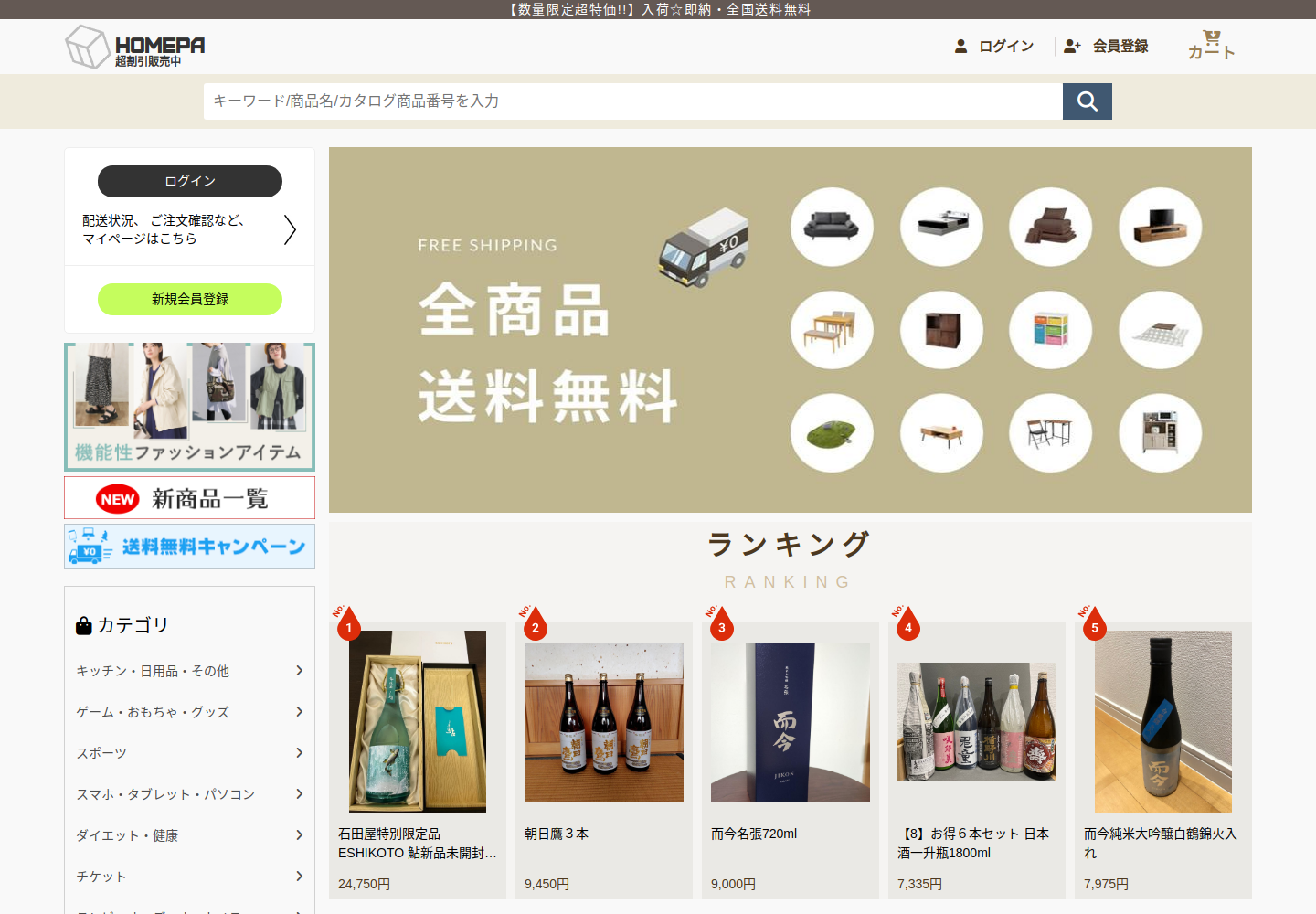The image size is (1316, 914).
Task: Click the green 新規会員登録 button
Action: [x=190, y=299]
